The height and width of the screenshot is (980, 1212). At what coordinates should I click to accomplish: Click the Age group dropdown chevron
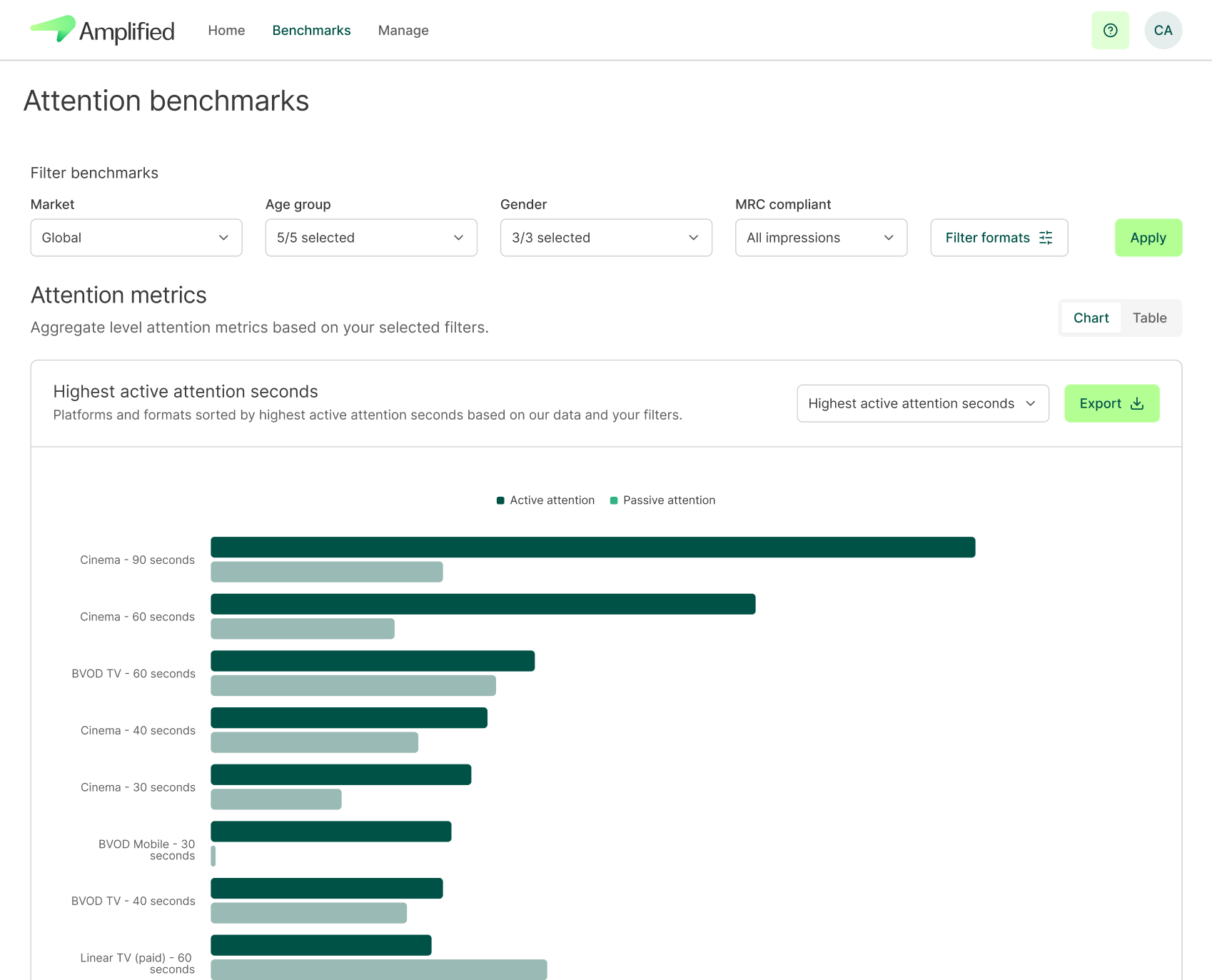458,238
